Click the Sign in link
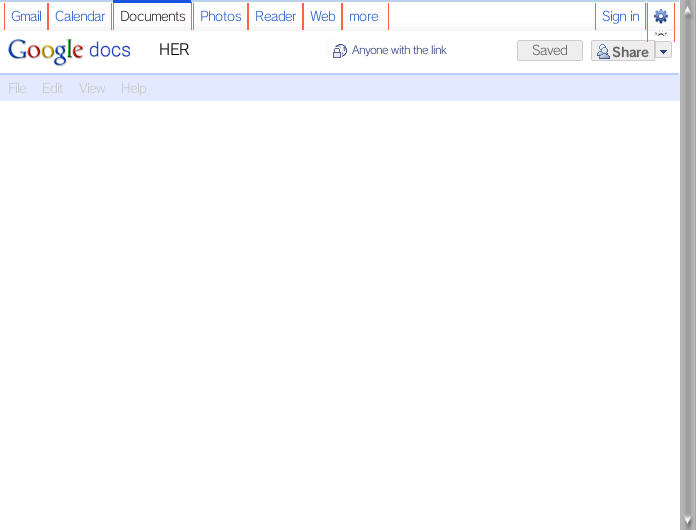696x530 pixels. (x=620, y=16)
